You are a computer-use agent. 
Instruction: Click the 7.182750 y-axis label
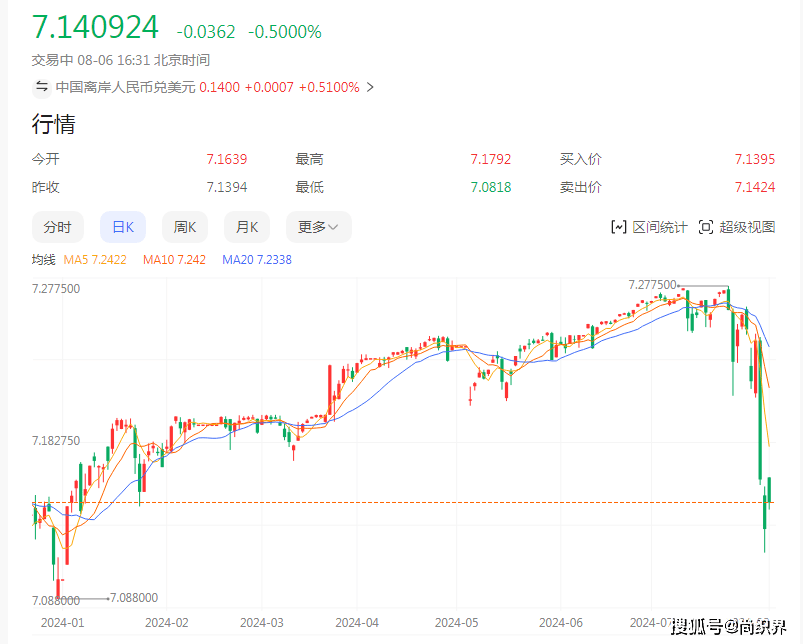coord(56,441)
